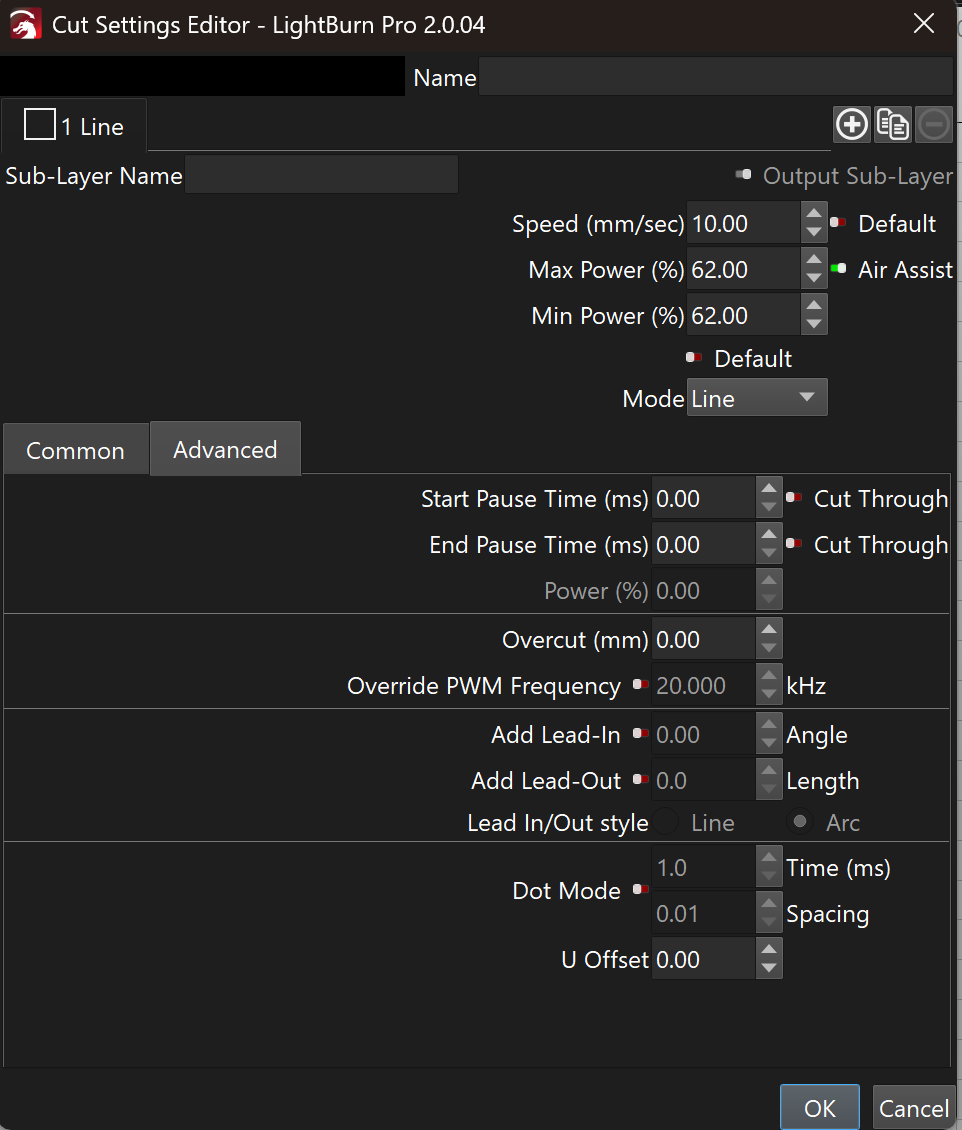Viewport: 962px width, 1130px height.
Task: Click the Cancel button
Action: pyautogui.click(x=913, y=1108)
